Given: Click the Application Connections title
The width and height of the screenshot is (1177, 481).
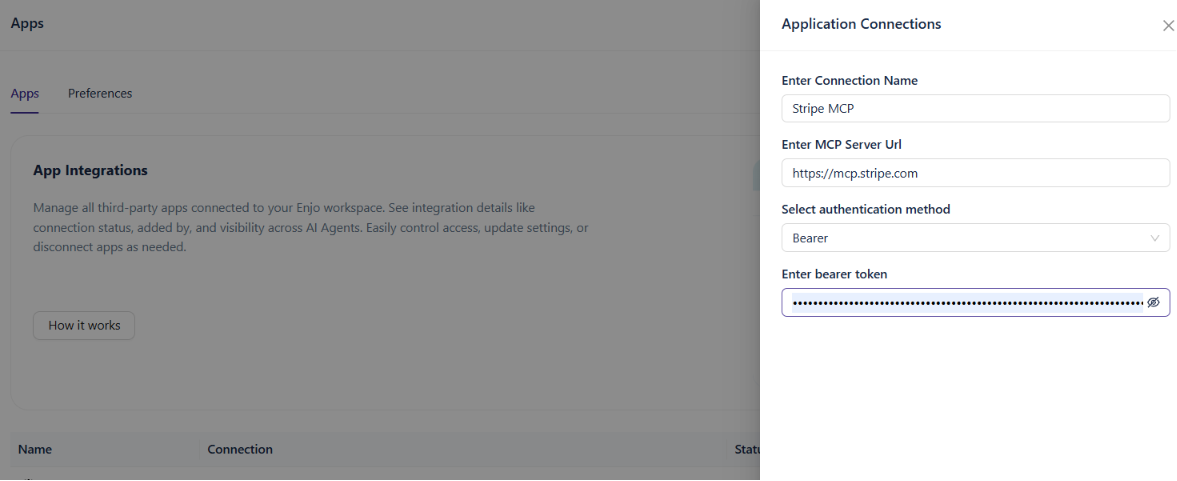Looking at the screenshot, I should click(x=861, y=24).
